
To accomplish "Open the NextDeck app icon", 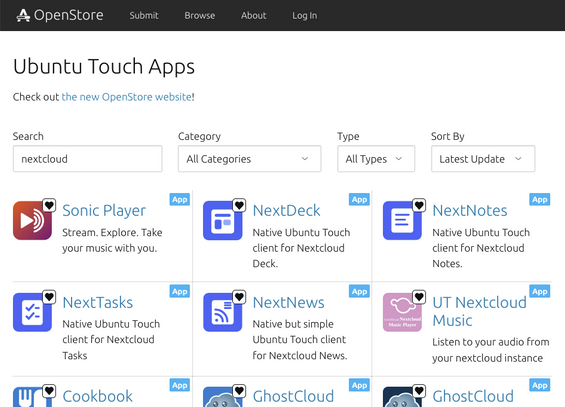I will click(223, 220).
